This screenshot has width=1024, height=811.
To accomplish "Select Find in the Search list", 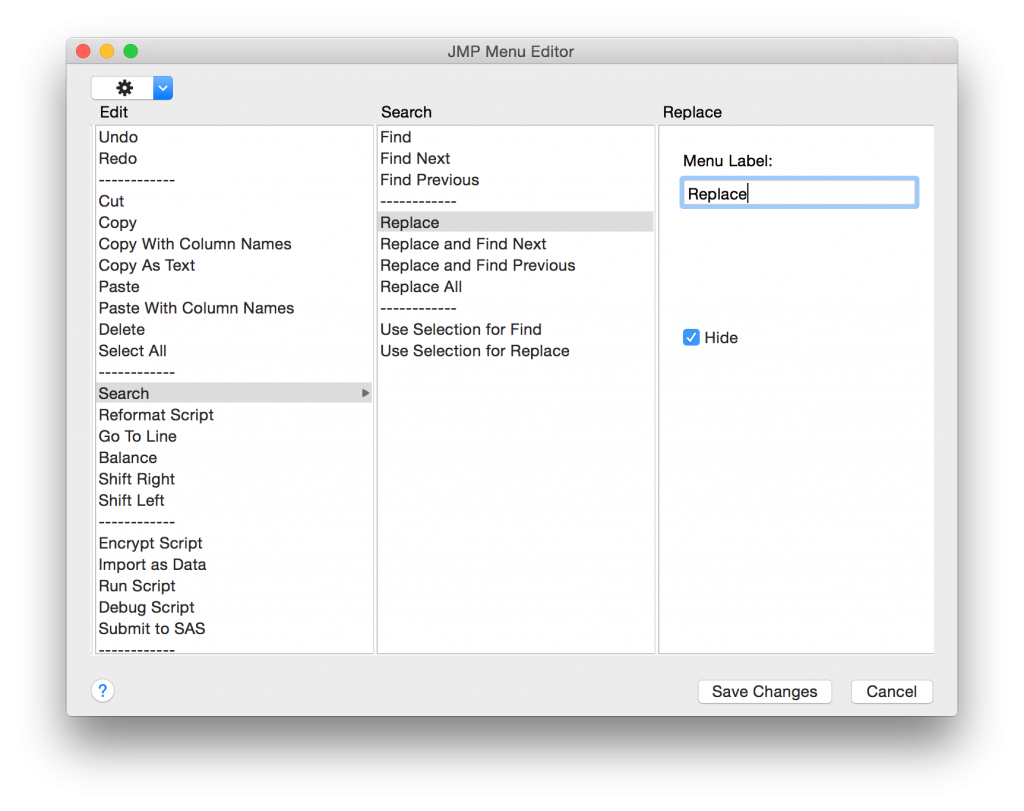I will coord(396,137).
